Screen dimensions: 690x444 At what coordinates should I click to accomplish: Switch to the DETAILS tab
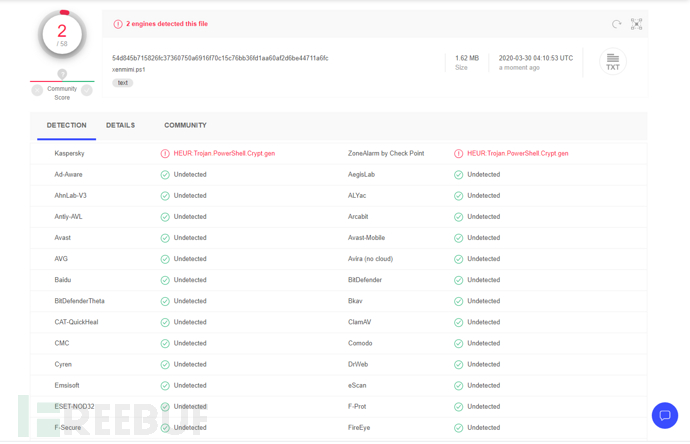(120, 126)
